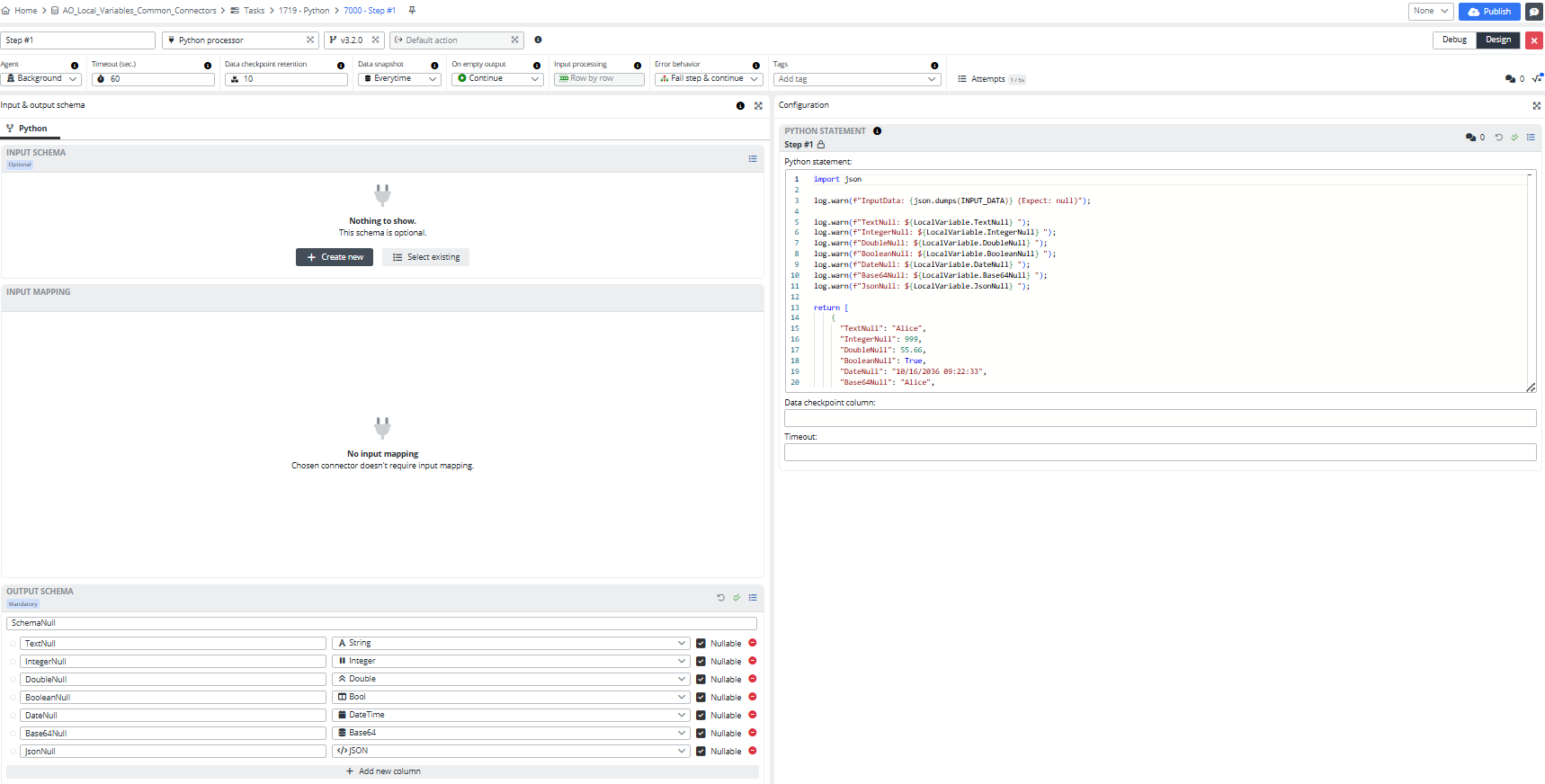Expand the Data snapshot Everytime dropdown

399,79
